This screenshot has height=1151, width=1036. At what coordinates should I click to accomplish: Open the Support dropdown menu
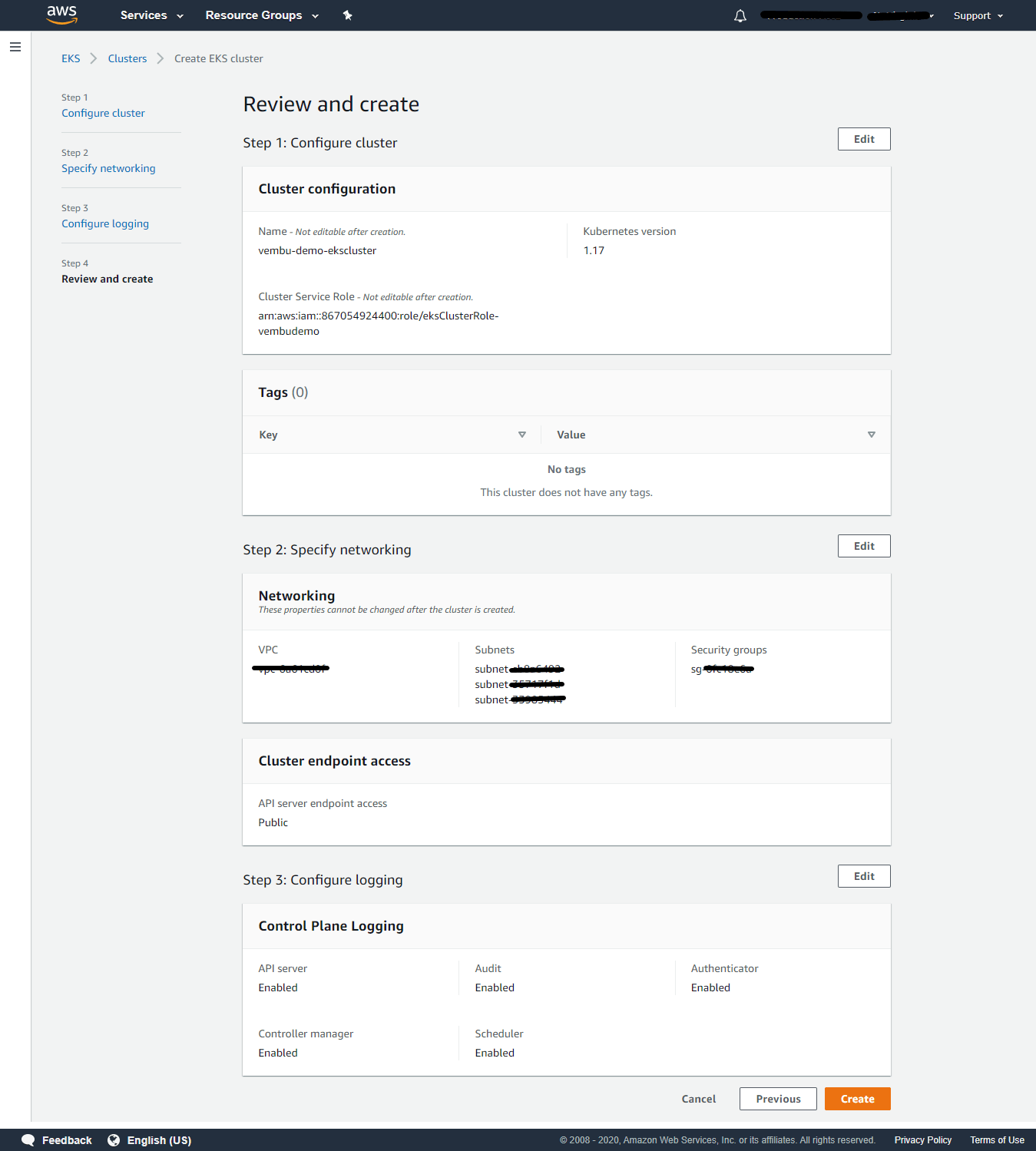tap(978, 15)
